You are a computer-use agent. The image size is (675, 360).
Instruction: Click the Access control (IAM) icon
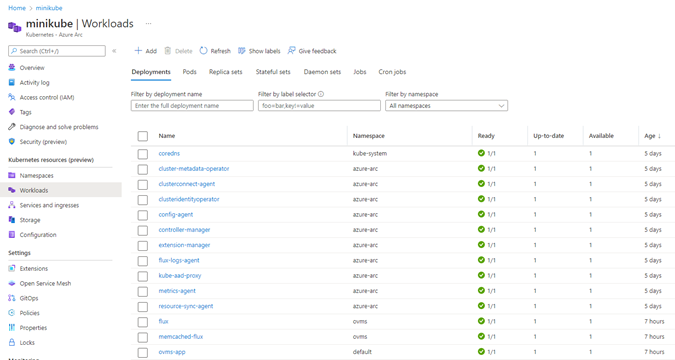point(12,97)
